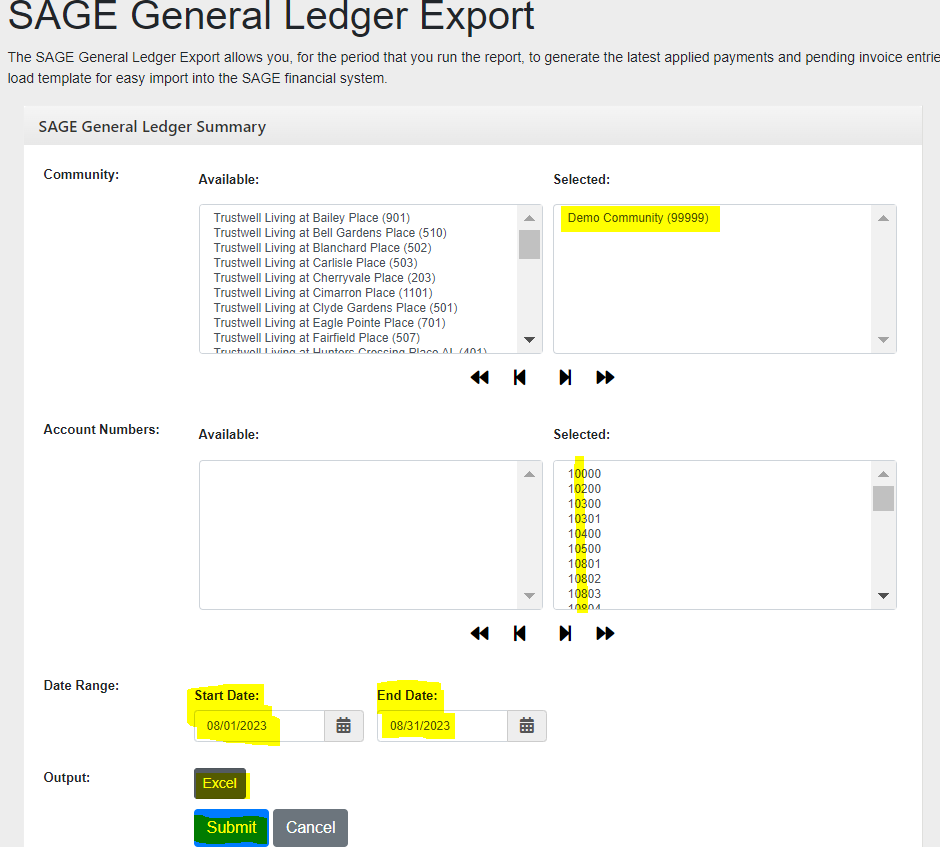Select account number 10802

pos(585,578)
